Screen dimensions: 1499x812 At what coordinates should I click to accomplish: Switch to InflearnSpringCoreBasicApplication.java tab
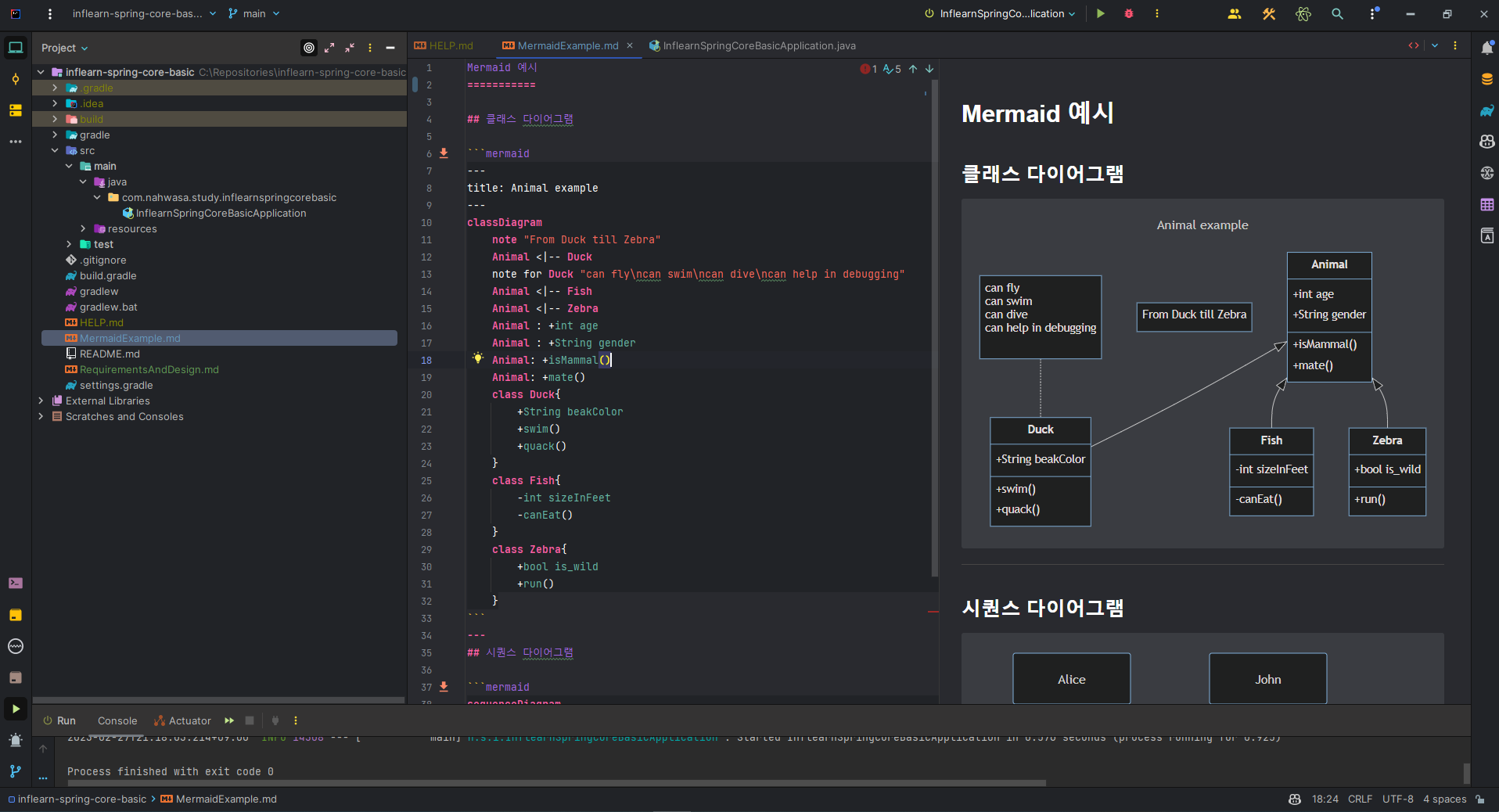[x=752, y=45]
